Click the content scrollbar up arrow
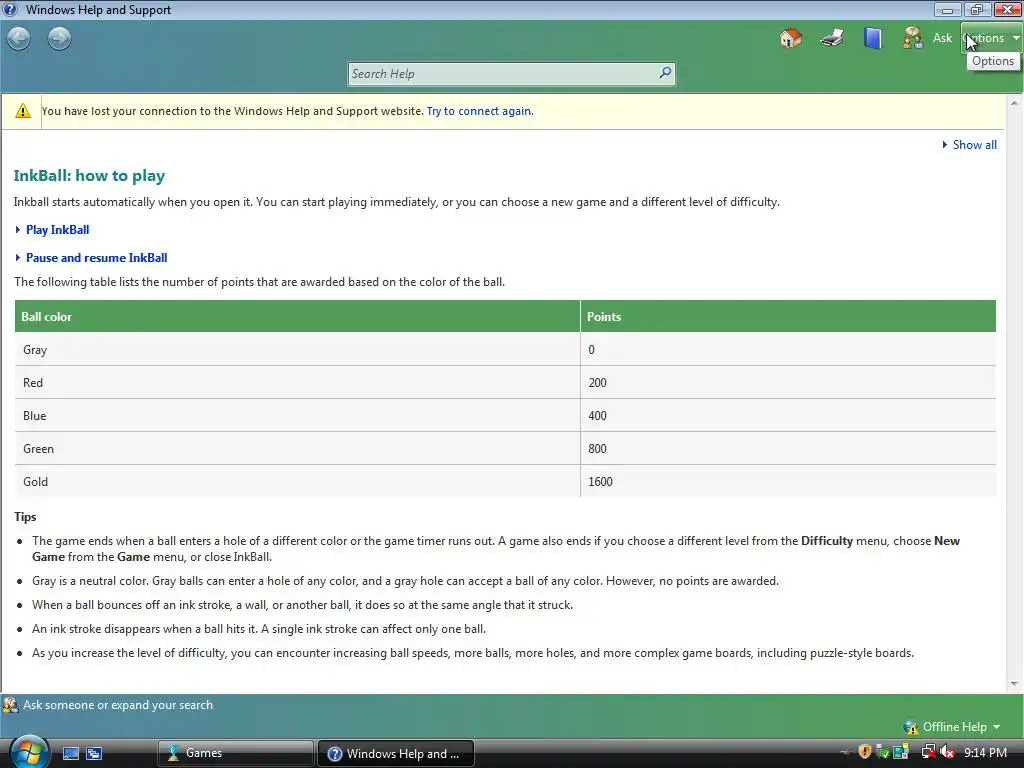This screenshot has height=768, width=1024. click(1014, 103)
